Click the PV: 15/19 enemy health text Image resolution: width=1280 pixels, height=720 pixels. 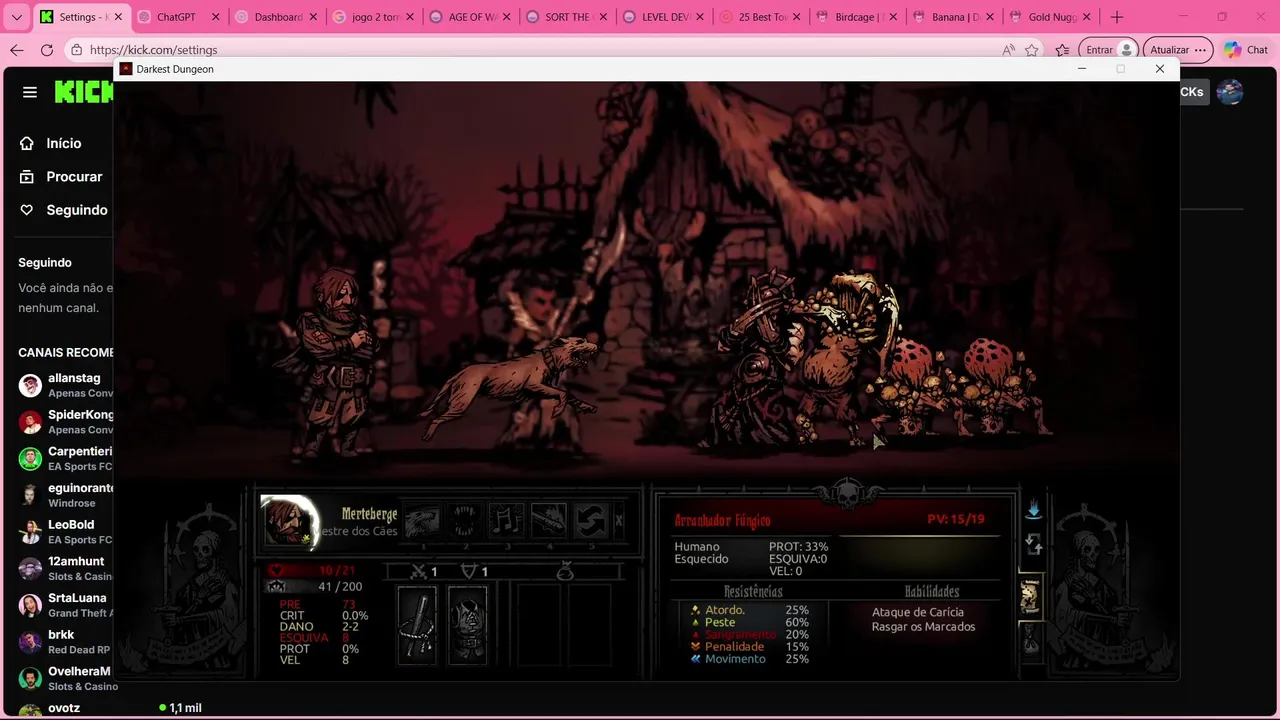955,520
